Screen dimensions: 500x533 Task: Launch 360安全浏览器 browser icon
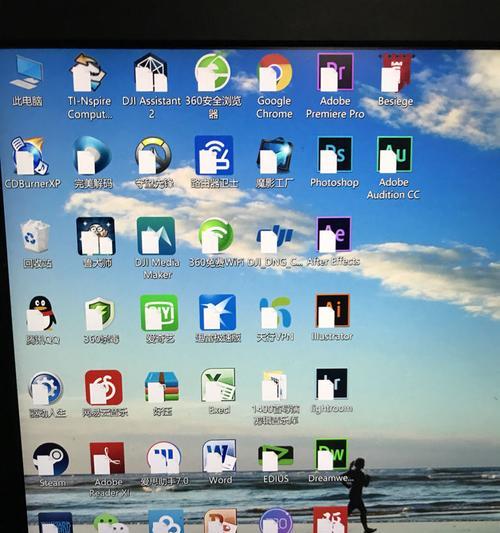[212, 72]
